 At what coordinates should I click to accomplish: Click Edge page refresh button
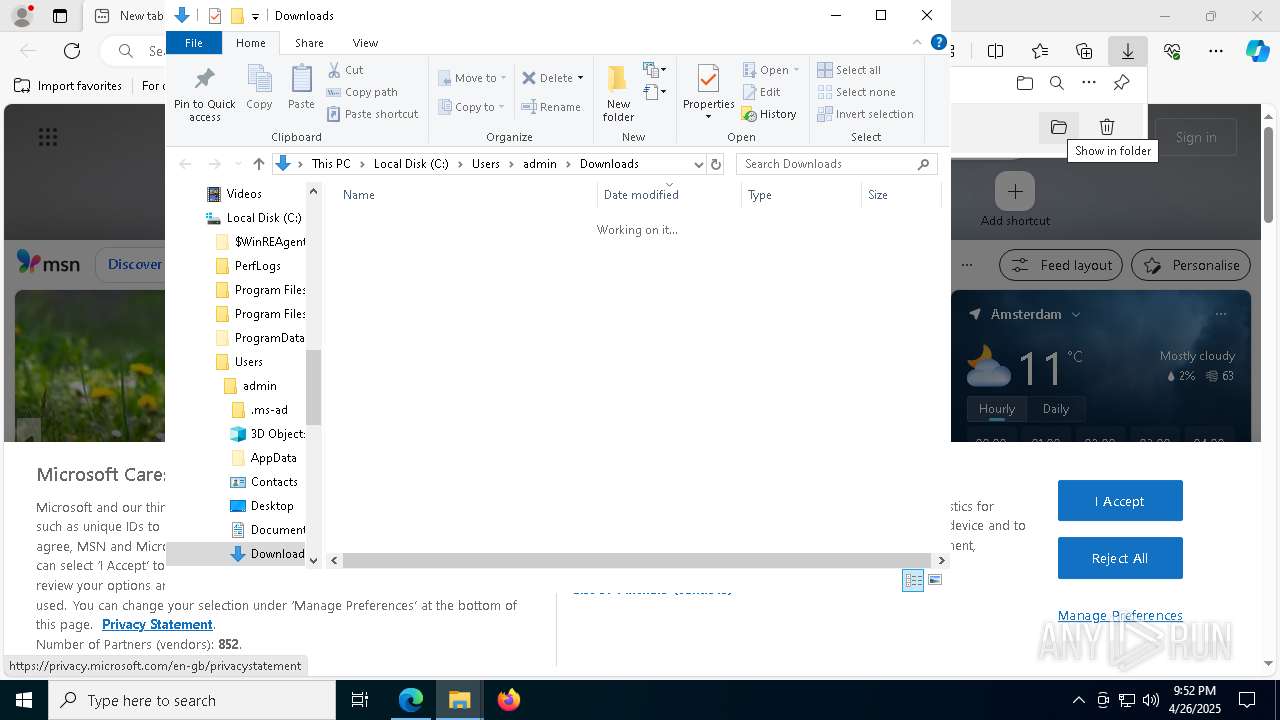tap(72, 51)
